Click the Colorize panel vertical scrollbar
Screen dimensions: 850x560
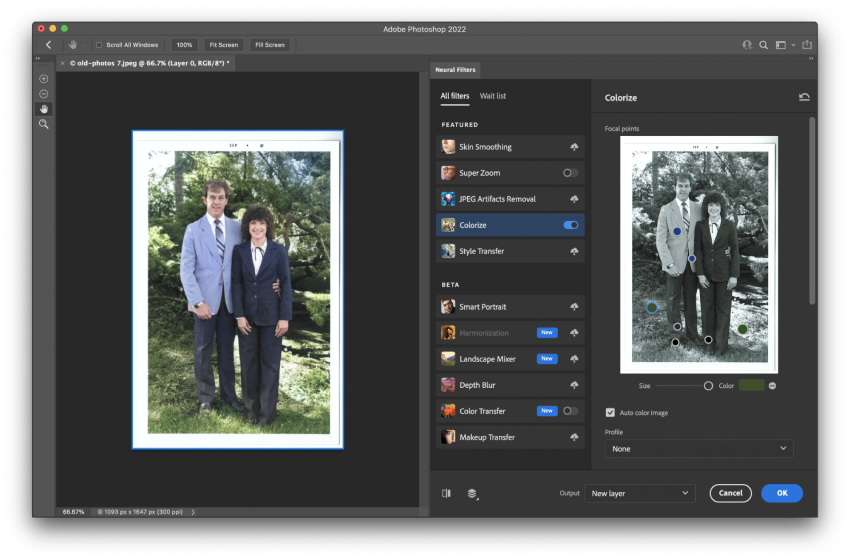[x=812, y=210]
